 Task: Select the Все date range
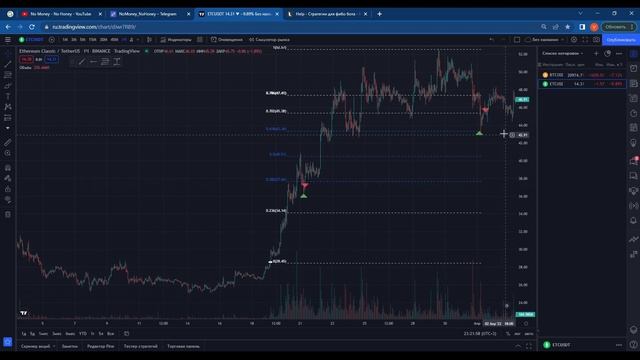110,333
